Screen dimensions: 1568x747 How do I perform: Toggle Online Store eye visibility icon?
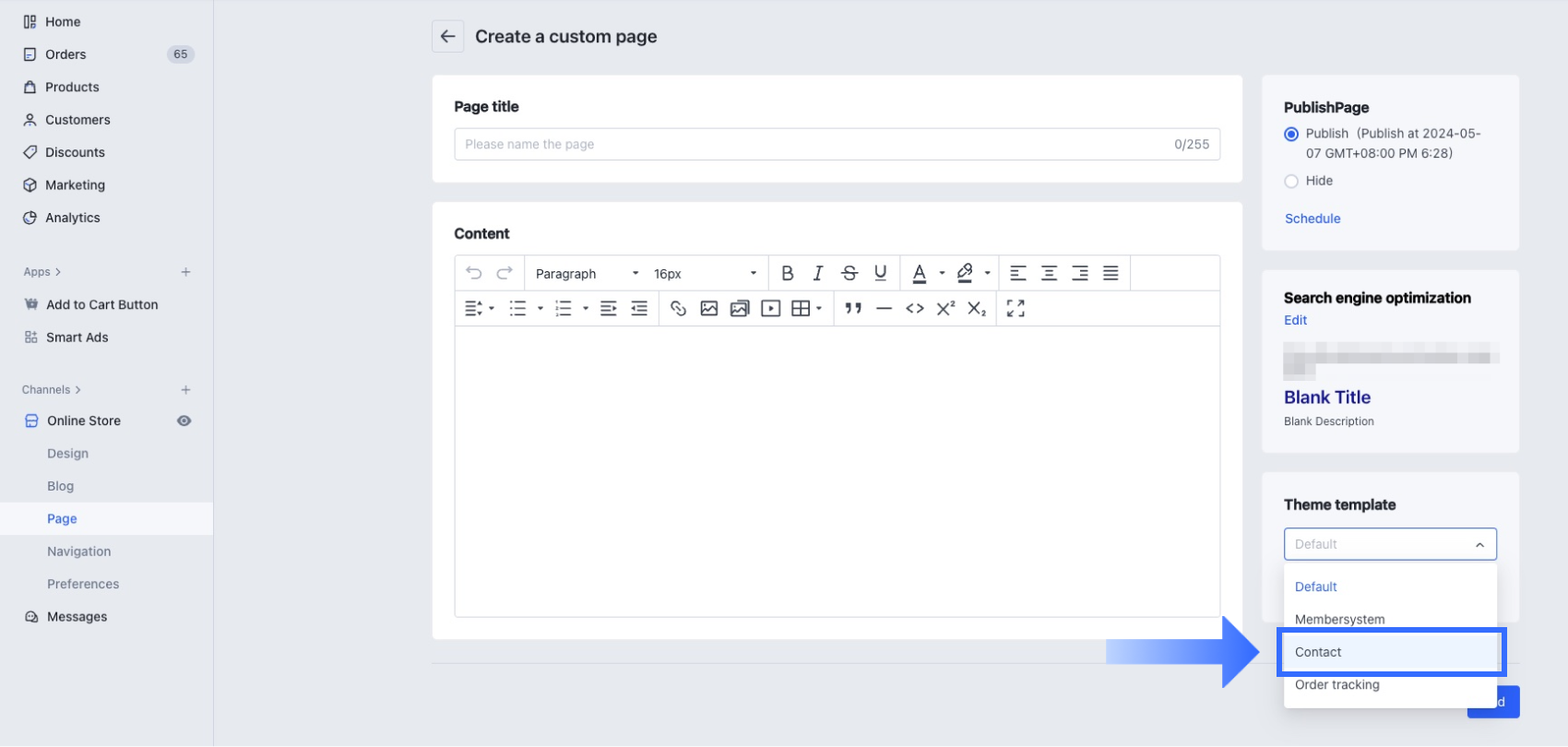(184, 421)
